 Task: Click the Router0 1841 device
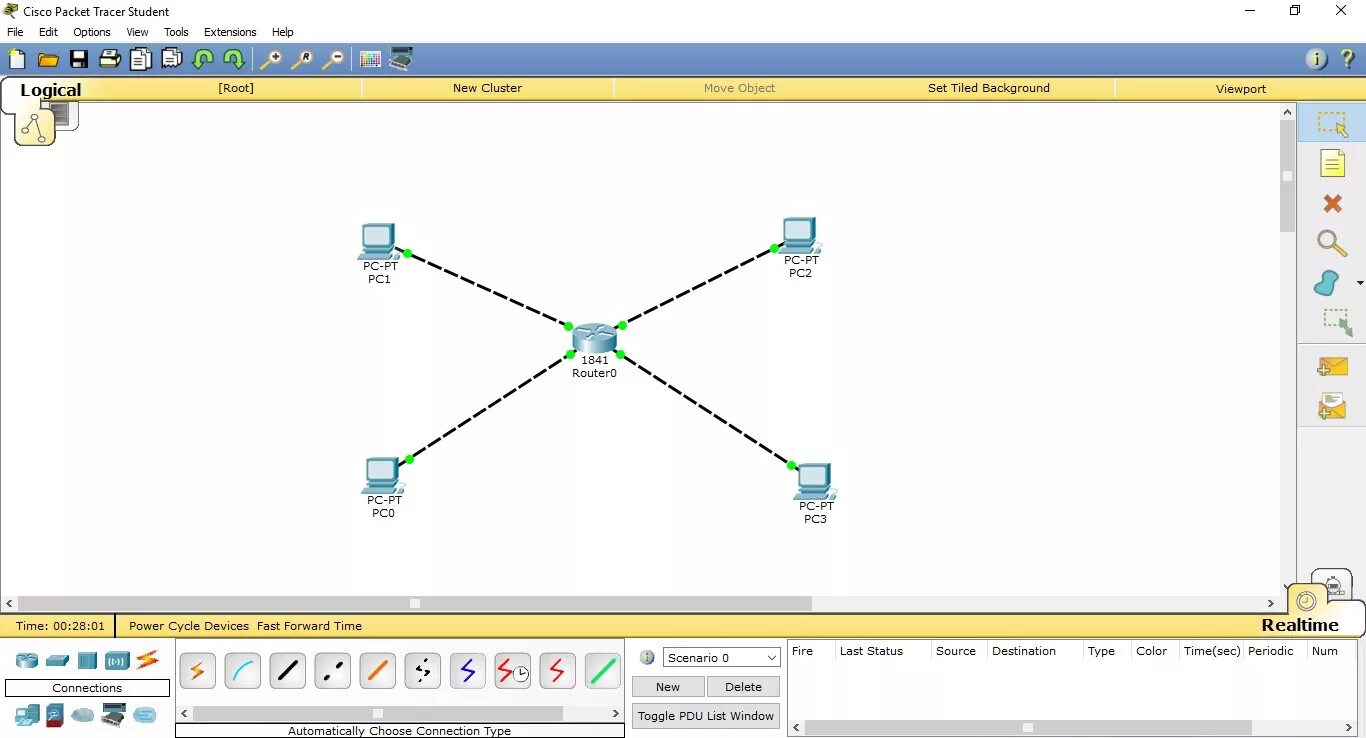(x=594, y=338)
